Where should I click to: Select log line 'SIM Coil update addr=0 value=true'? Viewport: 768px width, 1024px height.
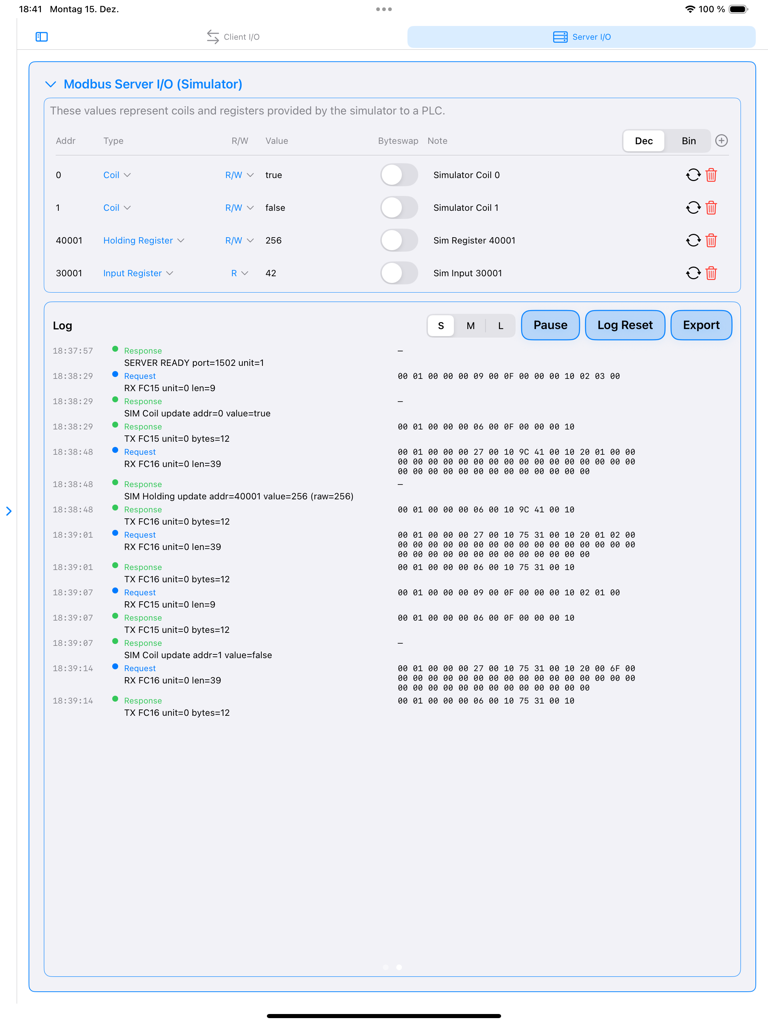197,413
